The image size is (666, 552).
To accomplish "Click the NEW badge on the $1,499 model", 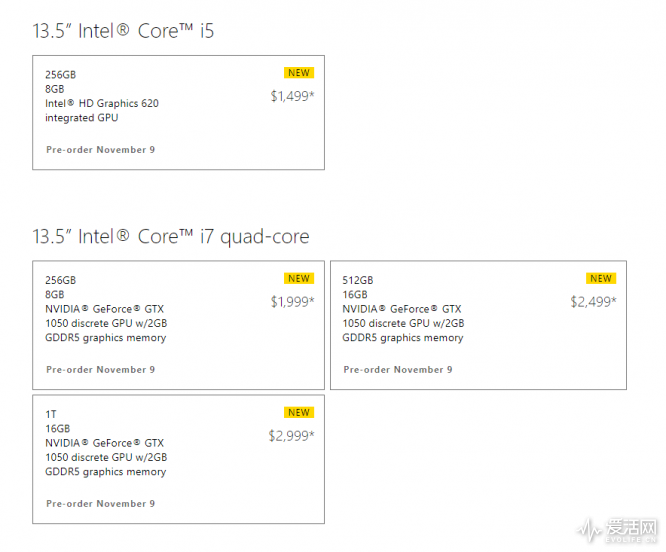I will tap(299, 73).
